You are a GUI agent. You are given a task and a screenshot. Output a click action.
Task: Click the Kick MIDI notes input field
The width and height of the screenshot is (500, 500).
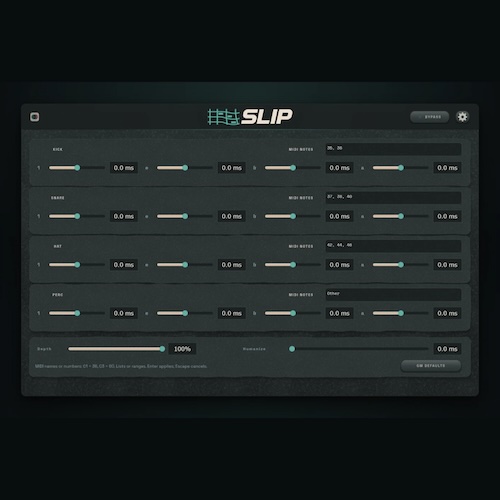(393, 149)
